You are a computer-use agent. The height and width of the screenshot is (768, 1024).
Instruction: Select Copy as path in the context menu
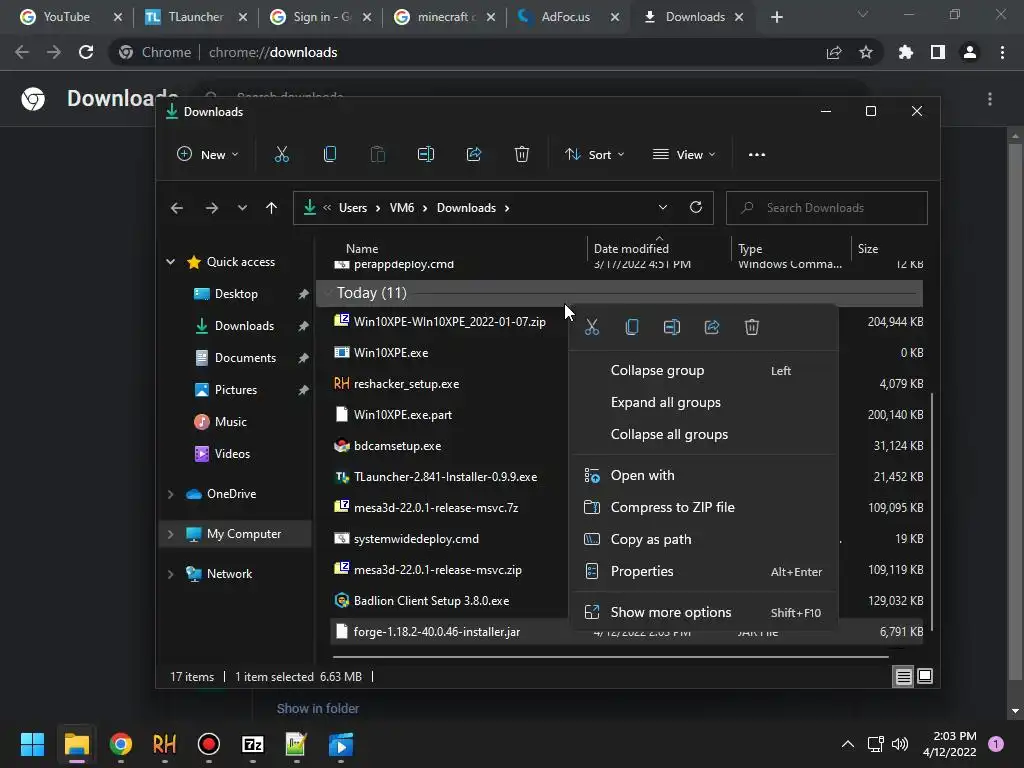pos(703,539)
